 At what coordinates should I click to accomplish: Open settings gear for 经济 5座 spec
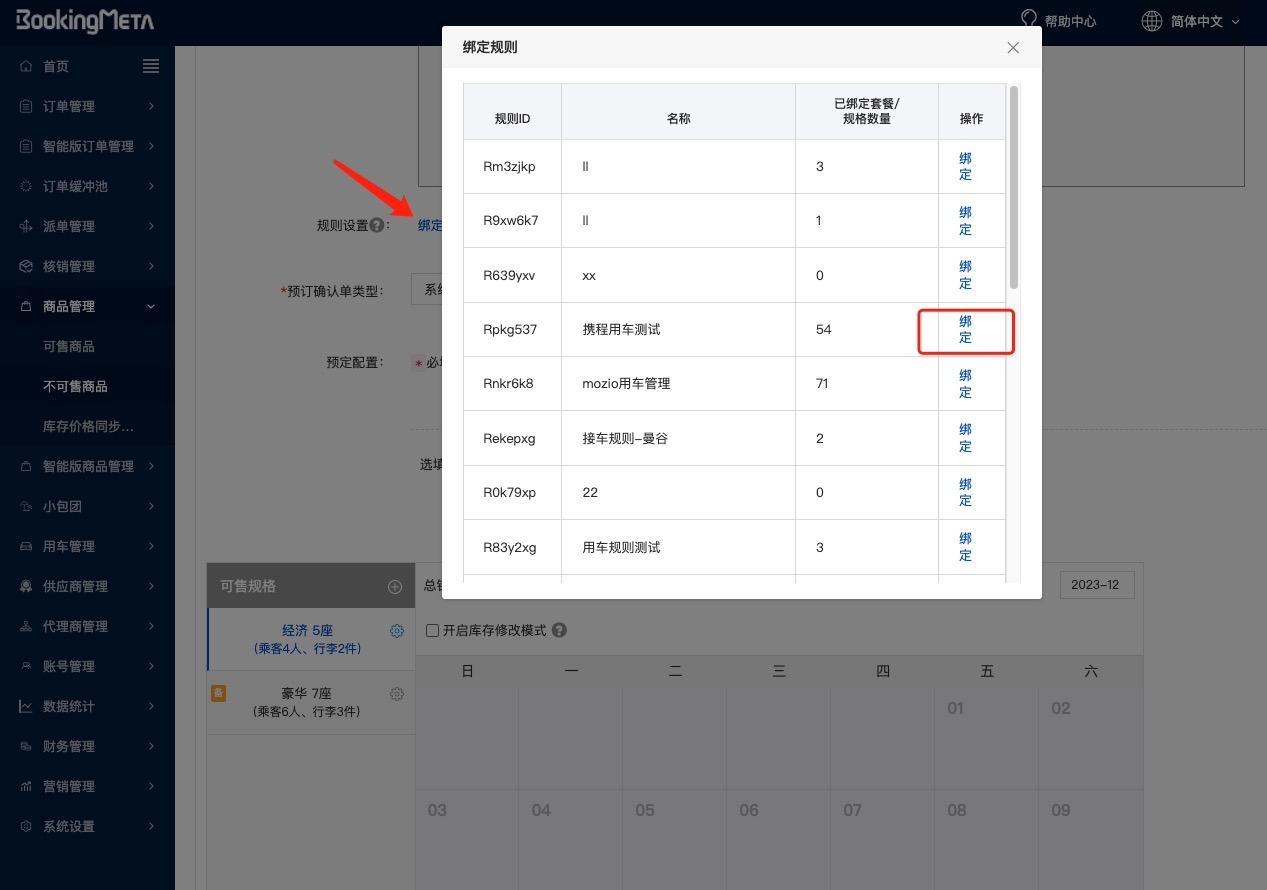[x=397, y=631]
